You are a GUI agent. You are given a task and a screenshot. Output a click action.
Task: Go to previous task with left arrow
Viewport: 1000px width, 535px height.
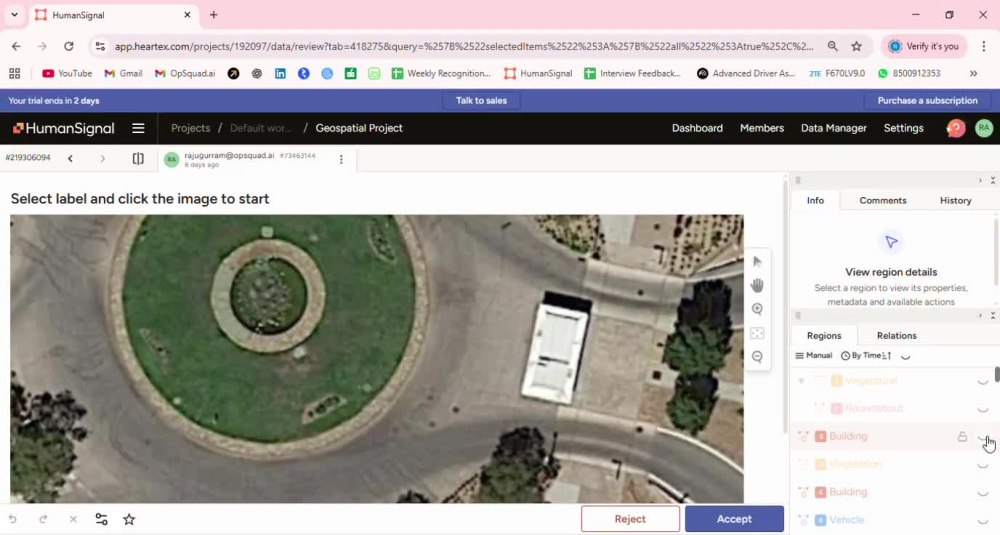70,158
